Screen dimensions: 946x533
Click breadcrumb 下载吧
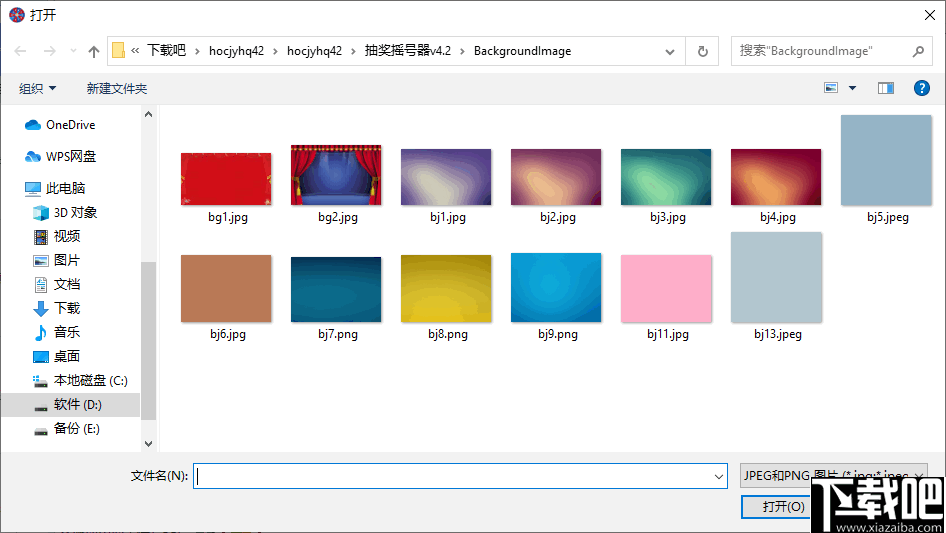click(167, 51)
